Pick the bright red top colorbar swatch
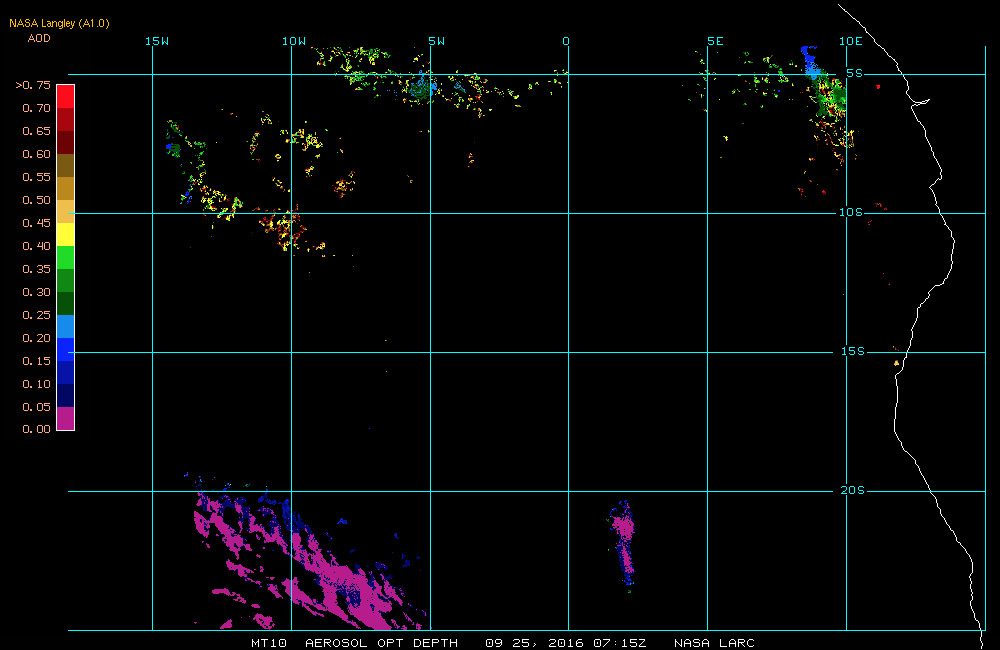Screen dimensions: 1000x650 click(66, 96)
